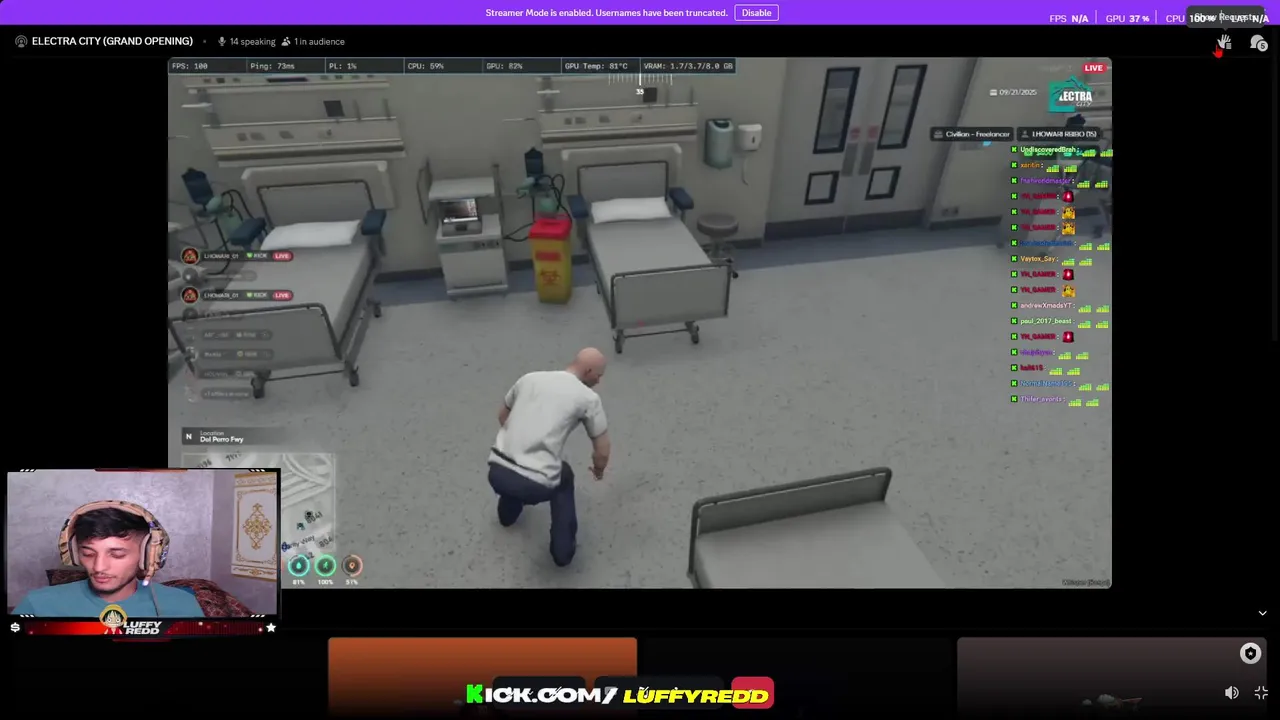The height and width of the screenshot is (720, 1280).
Task: Click the FPS N/A overlay stat
Action: 1069,18
